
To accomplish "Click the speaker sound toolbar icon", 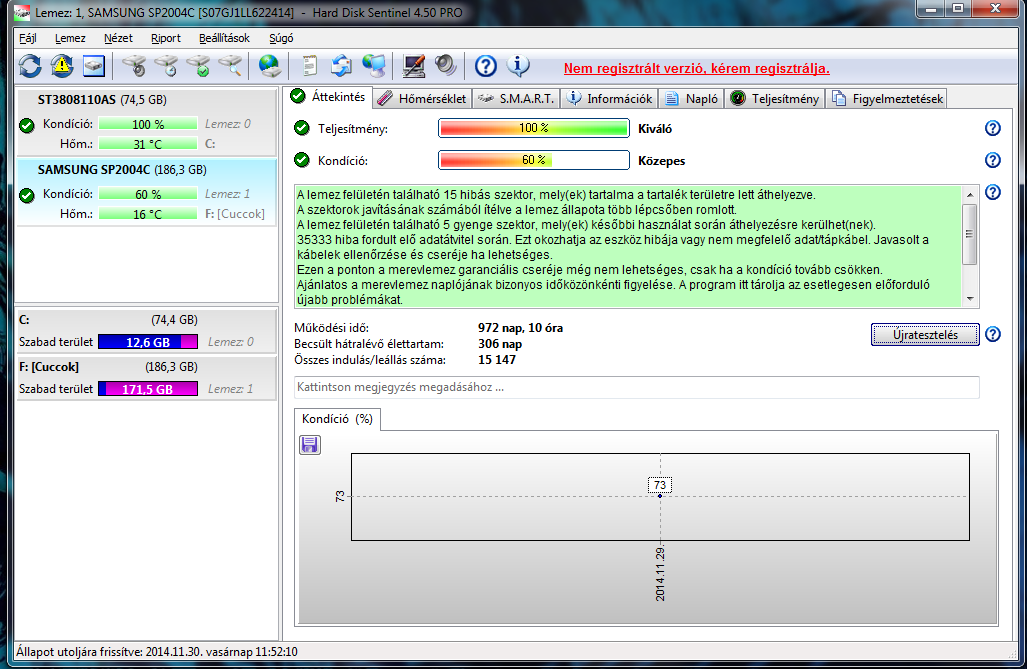I will click(445, 65).
